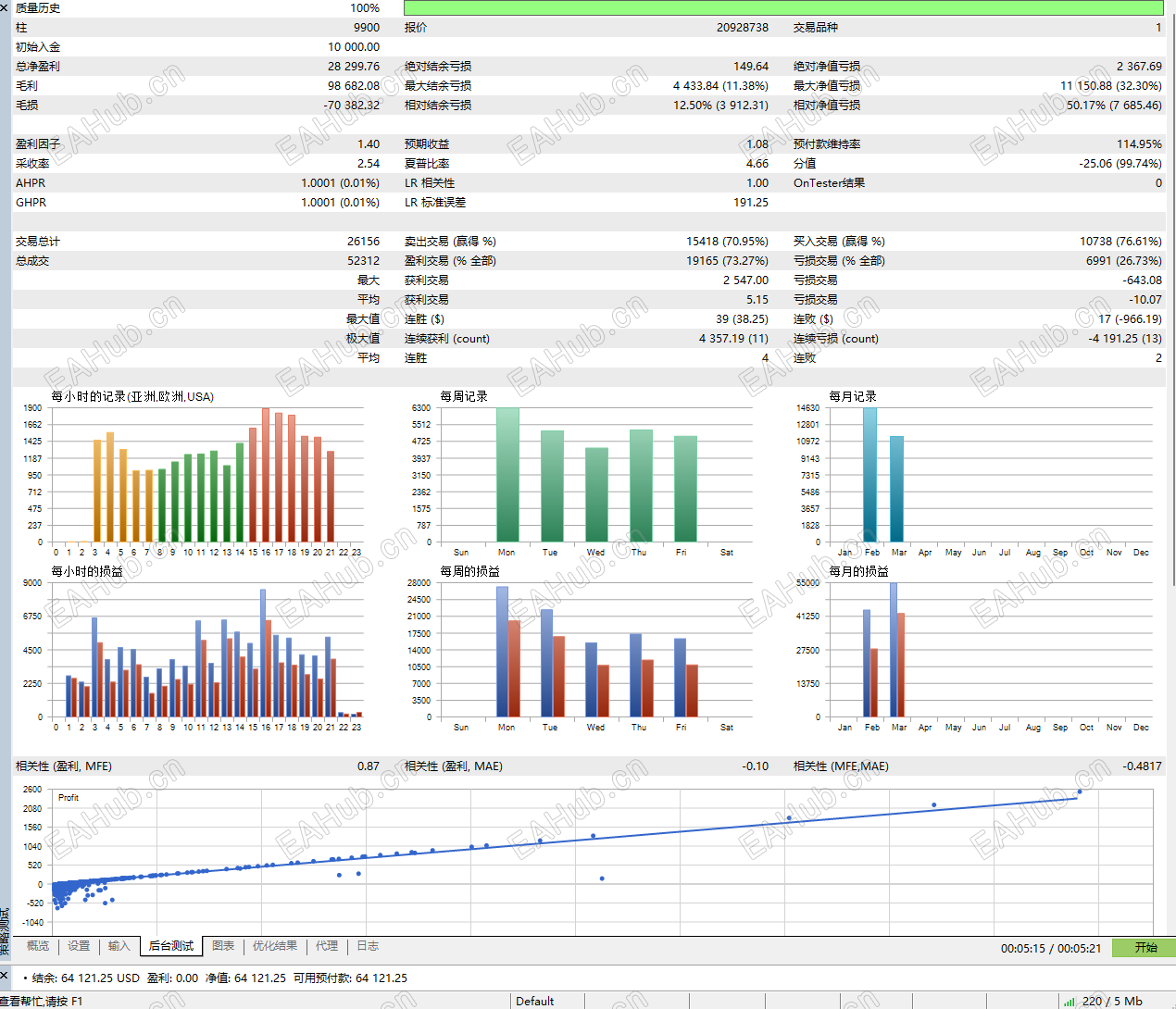
Task: Open the 代理 tab
Action: 327,946
